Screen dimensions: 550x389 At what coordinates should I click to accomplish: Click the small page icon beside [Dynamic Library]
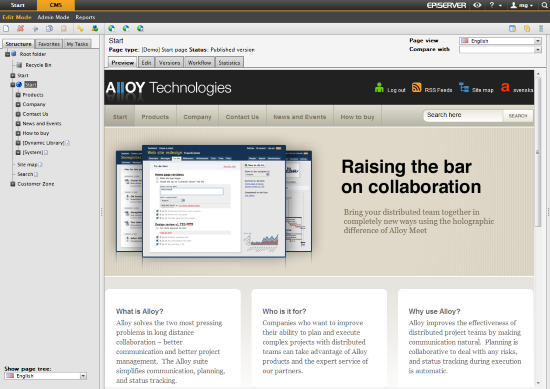[67, 143]
